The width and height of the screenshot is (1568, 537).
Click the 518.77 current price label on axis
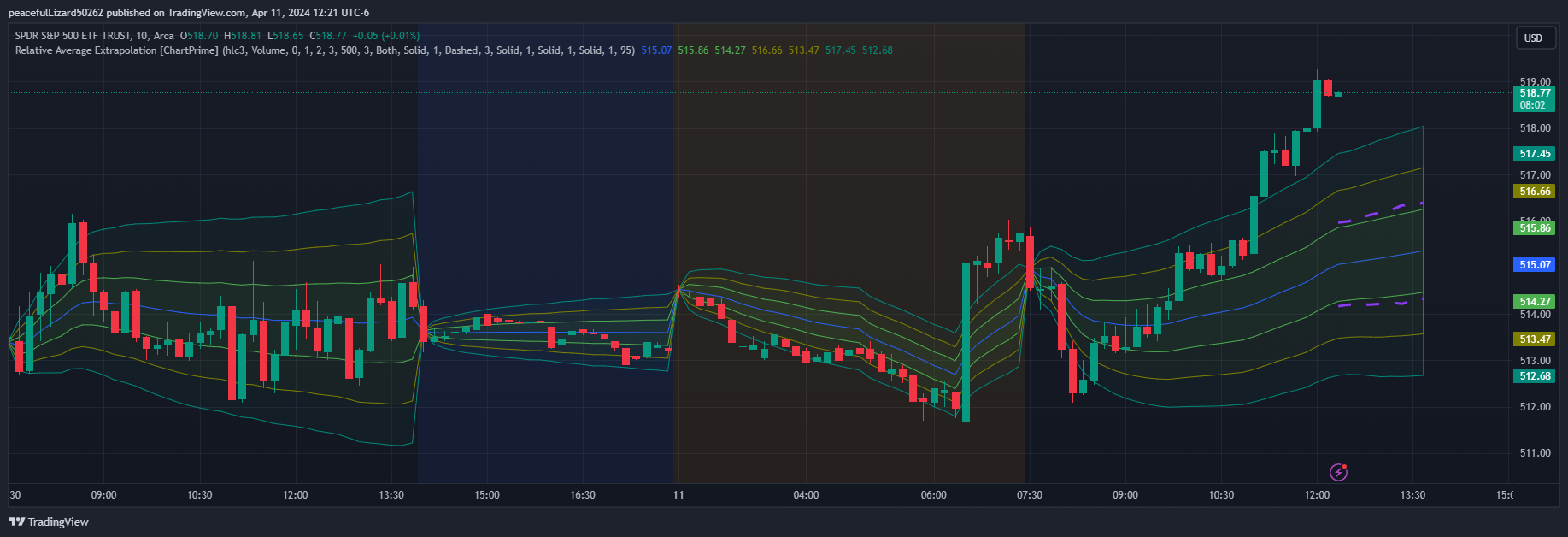tap(1535, 93)
